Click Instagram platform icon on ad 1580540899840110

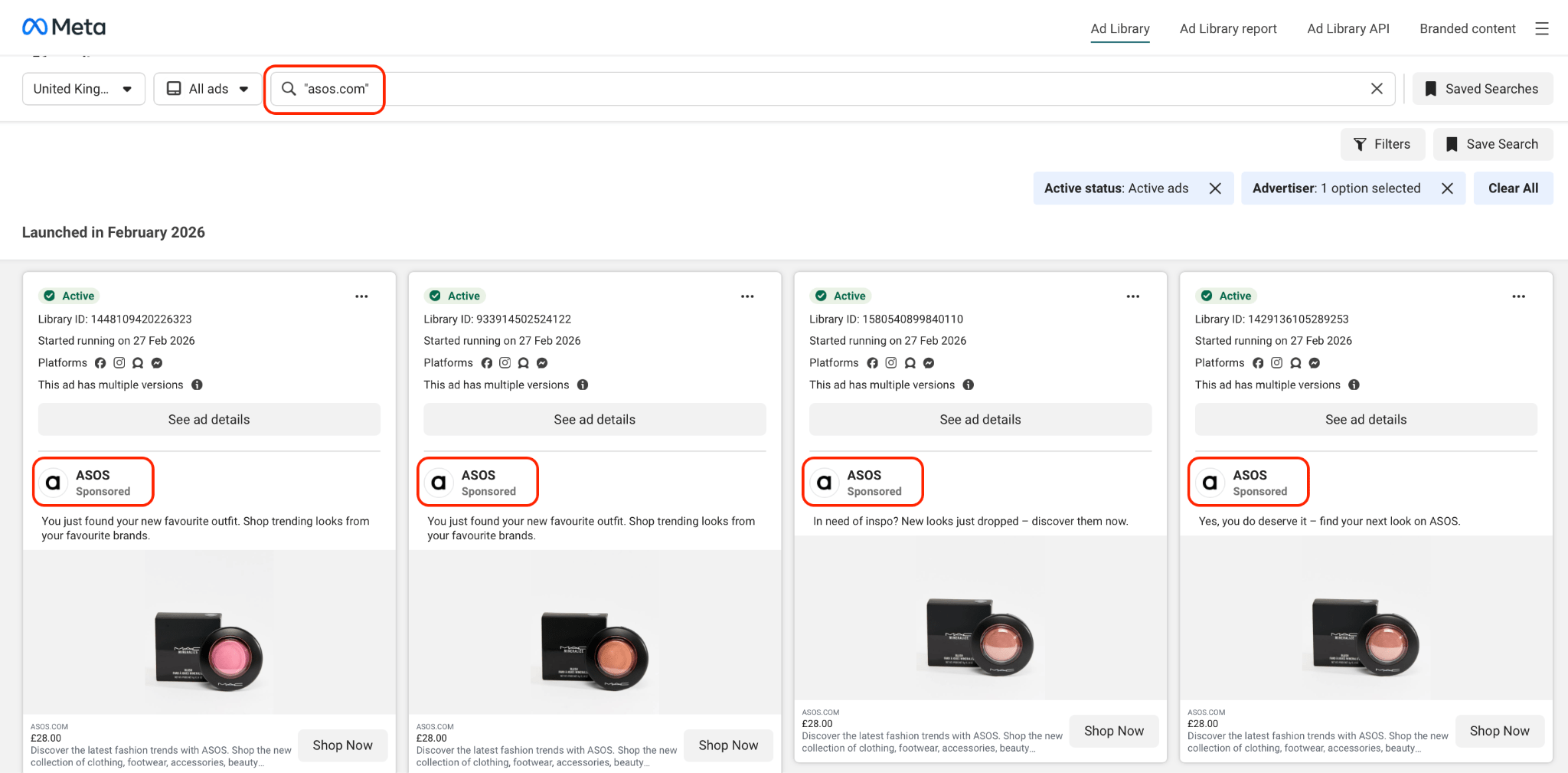(x=891, y=363)
